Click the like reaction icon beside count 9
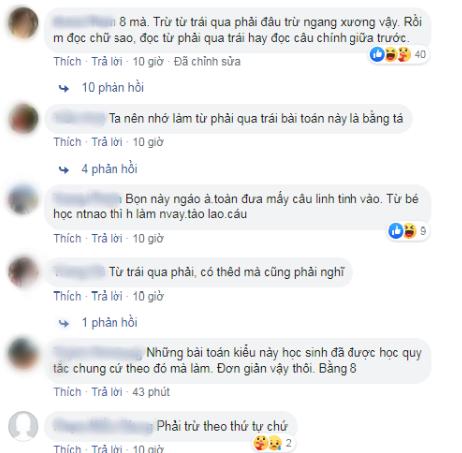Screen dimensions: 462x453 [396, 231]
